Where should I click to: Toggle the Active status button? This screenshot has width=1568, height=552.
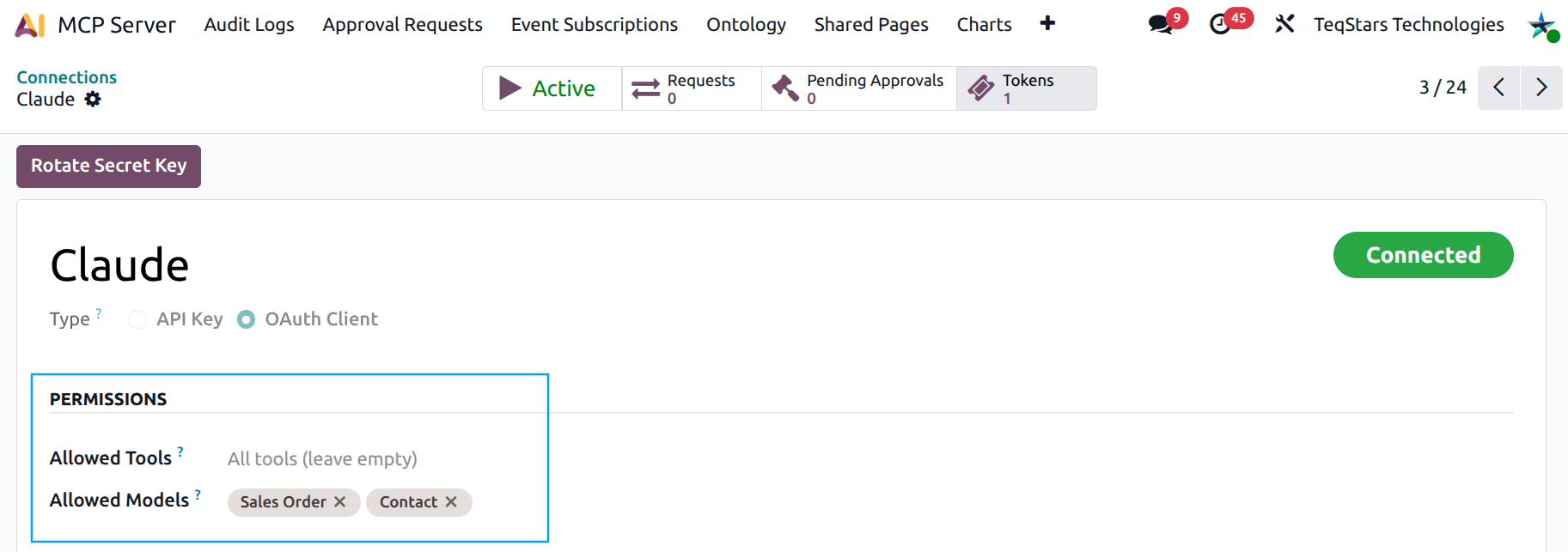pos(552,88)
